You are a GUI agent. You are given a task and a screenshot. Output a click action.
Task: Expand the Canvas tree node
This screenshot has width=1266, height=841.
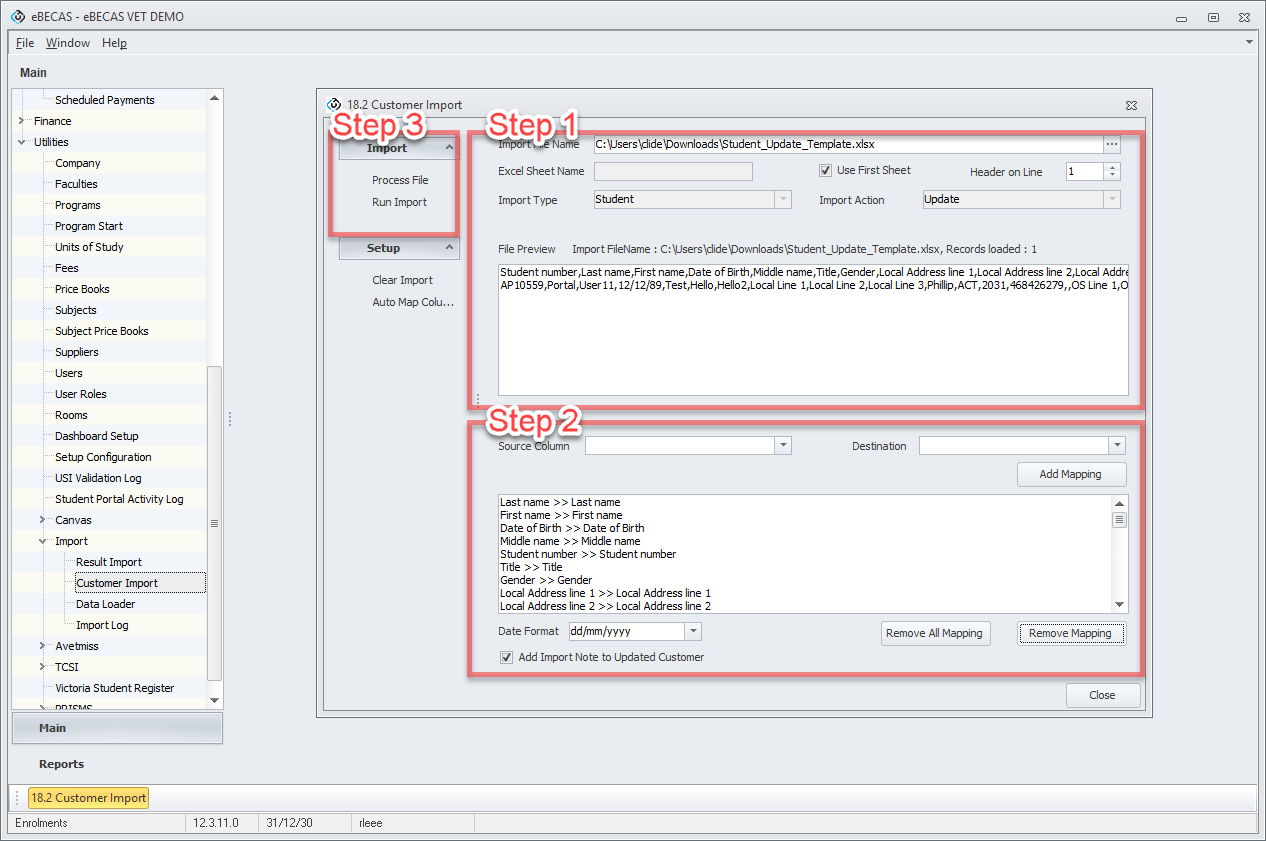click(x=42, y=520)
